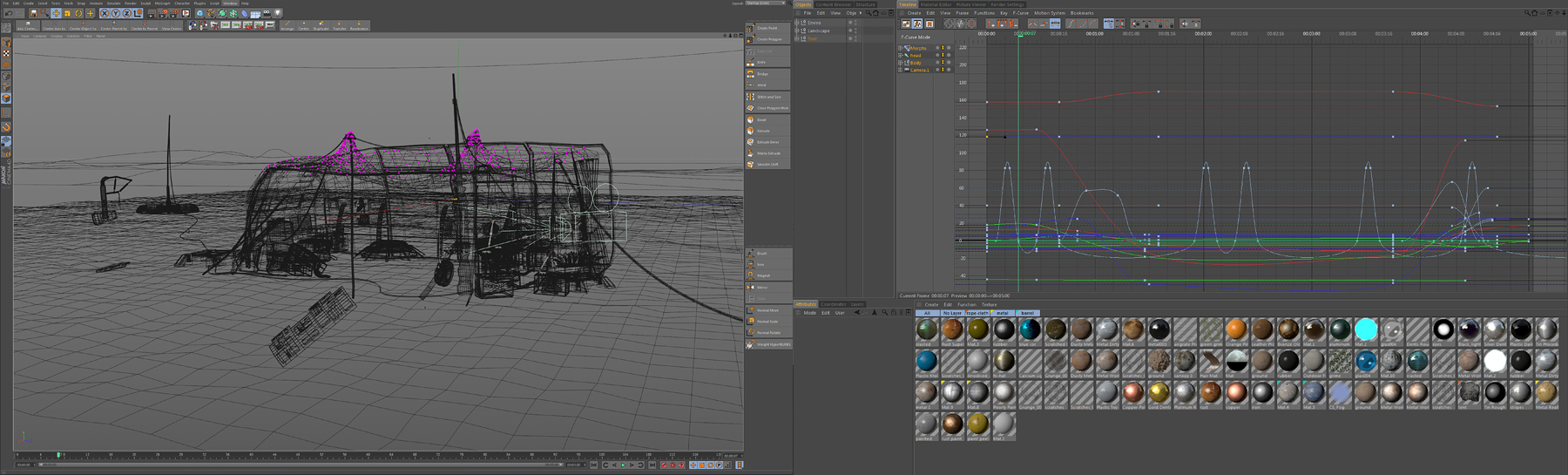This screenshot has height=475, width=1568.
Task: Click the 00:02:00 mark on timeline ruler
Action: [1203, 34]
